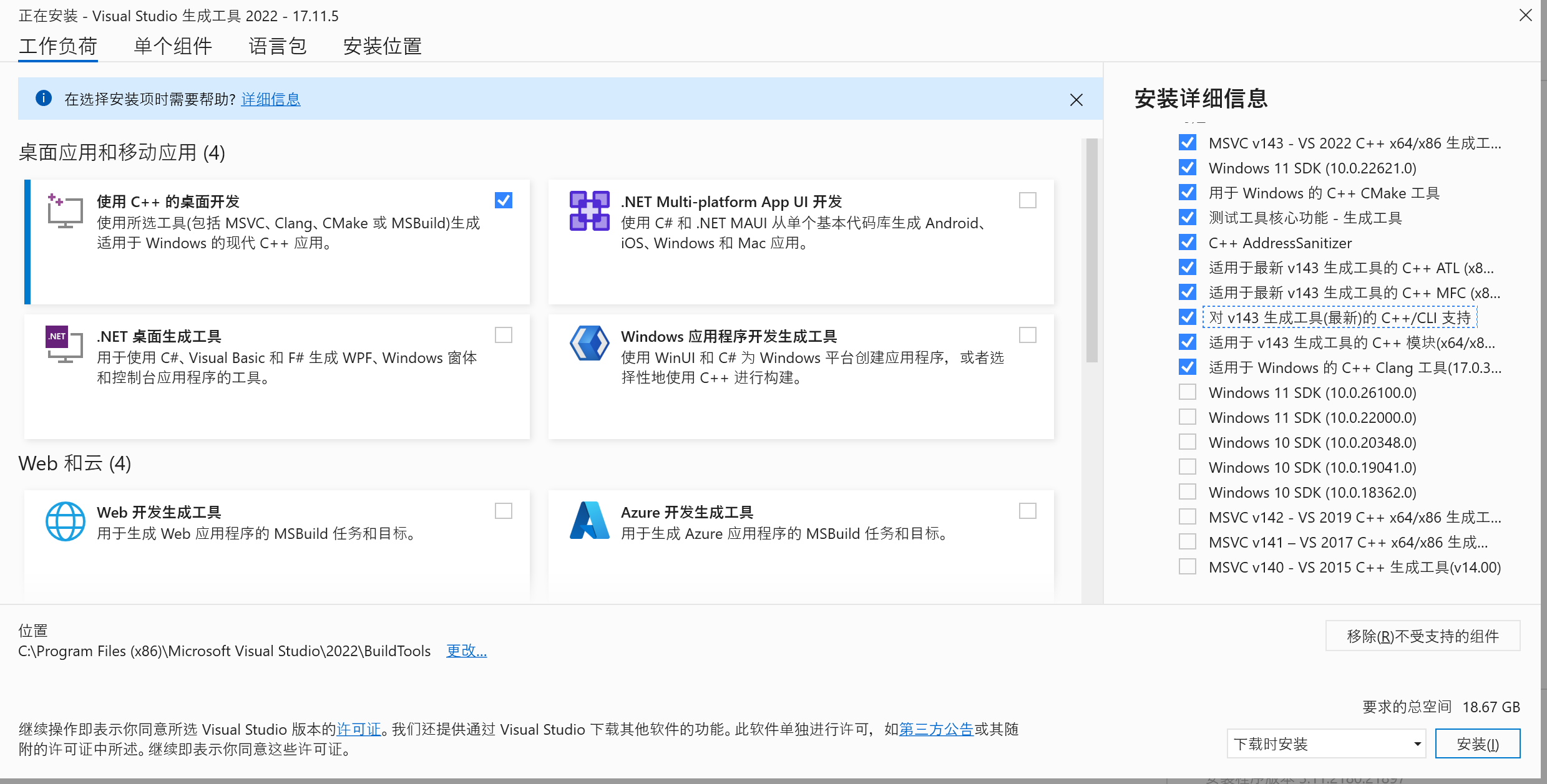Click the workloads list vertical scrollbar thumb
1547x784 pixels.
1091,250
